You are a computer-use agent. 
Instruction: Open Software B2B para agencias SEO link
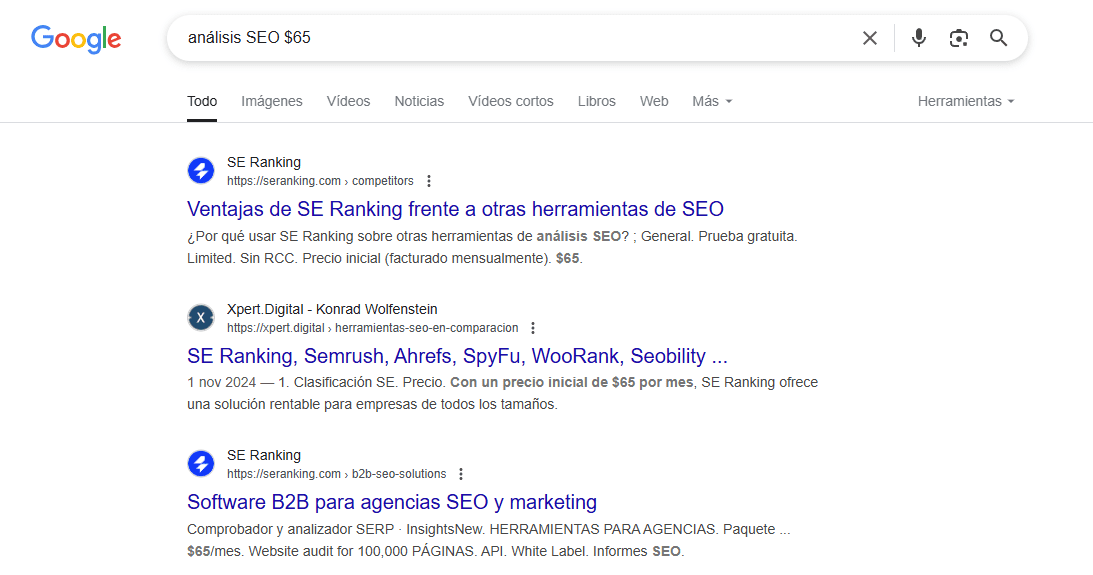392,502
